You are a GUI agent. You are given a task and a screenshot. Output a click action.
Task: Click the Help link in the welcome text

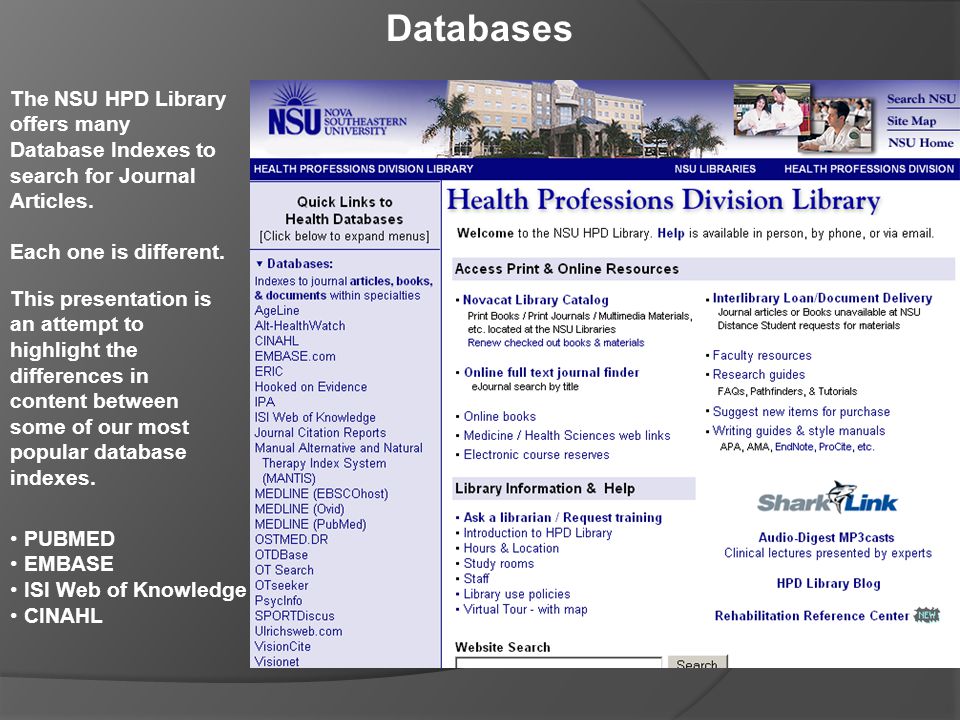click(670, 233)
